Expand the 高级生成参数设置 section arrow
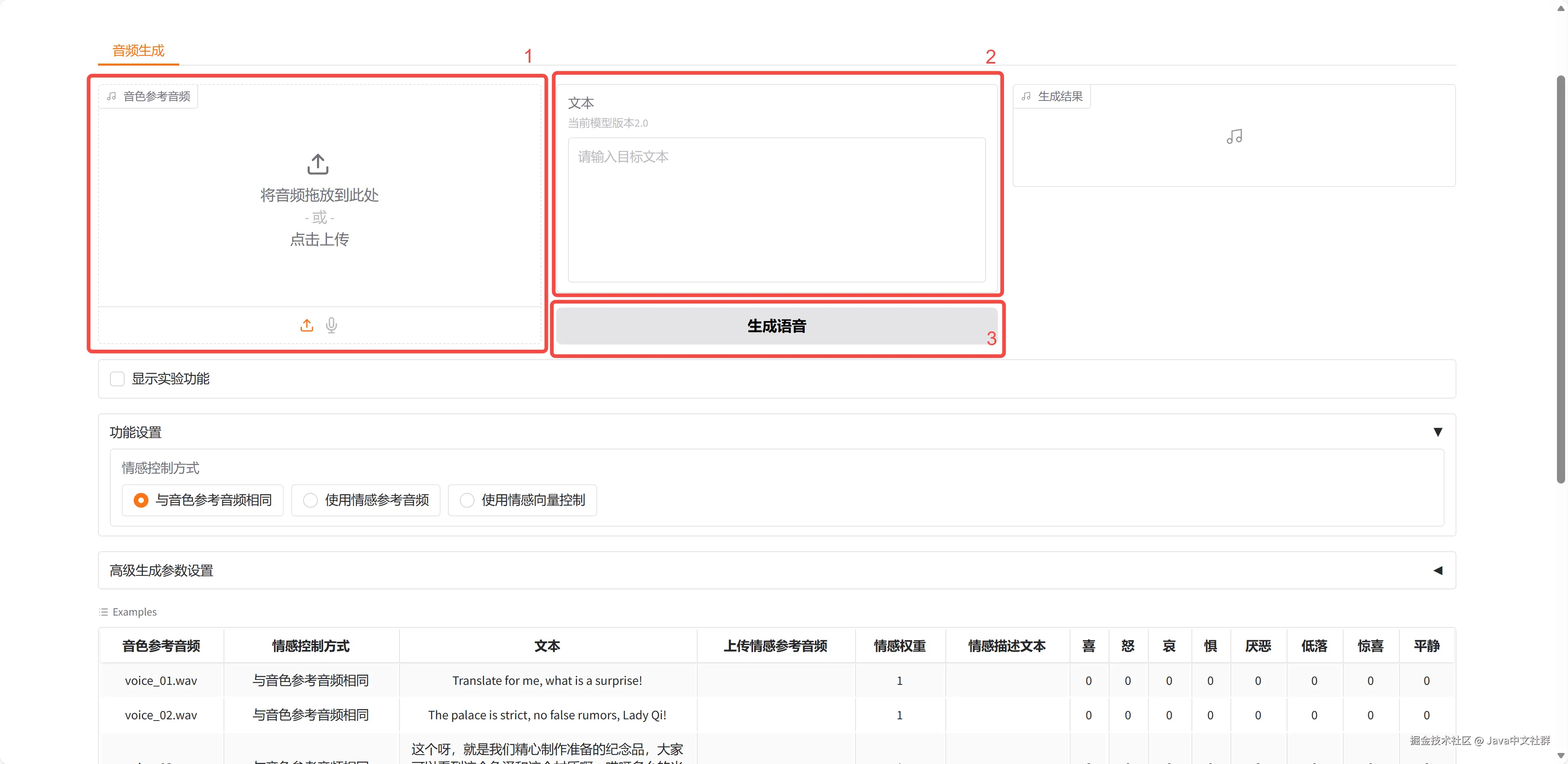The height and width of the screenshot is (764, 1568). (x=1438, y=570)
